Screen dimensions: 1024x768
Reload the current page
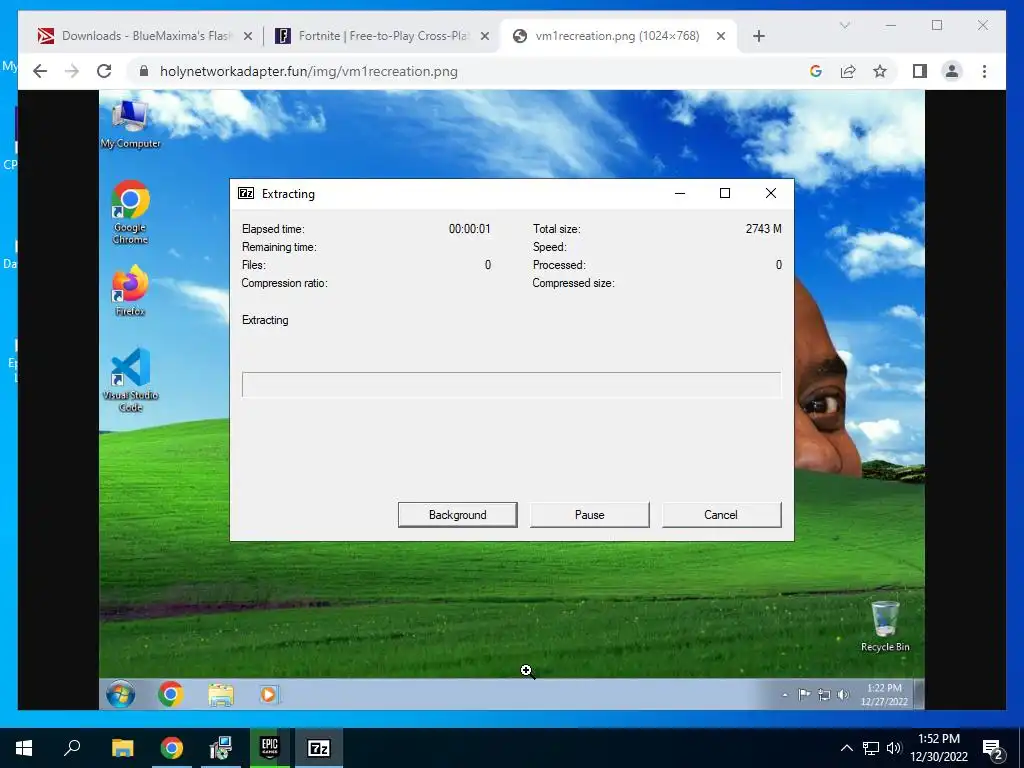click(104, 71)
